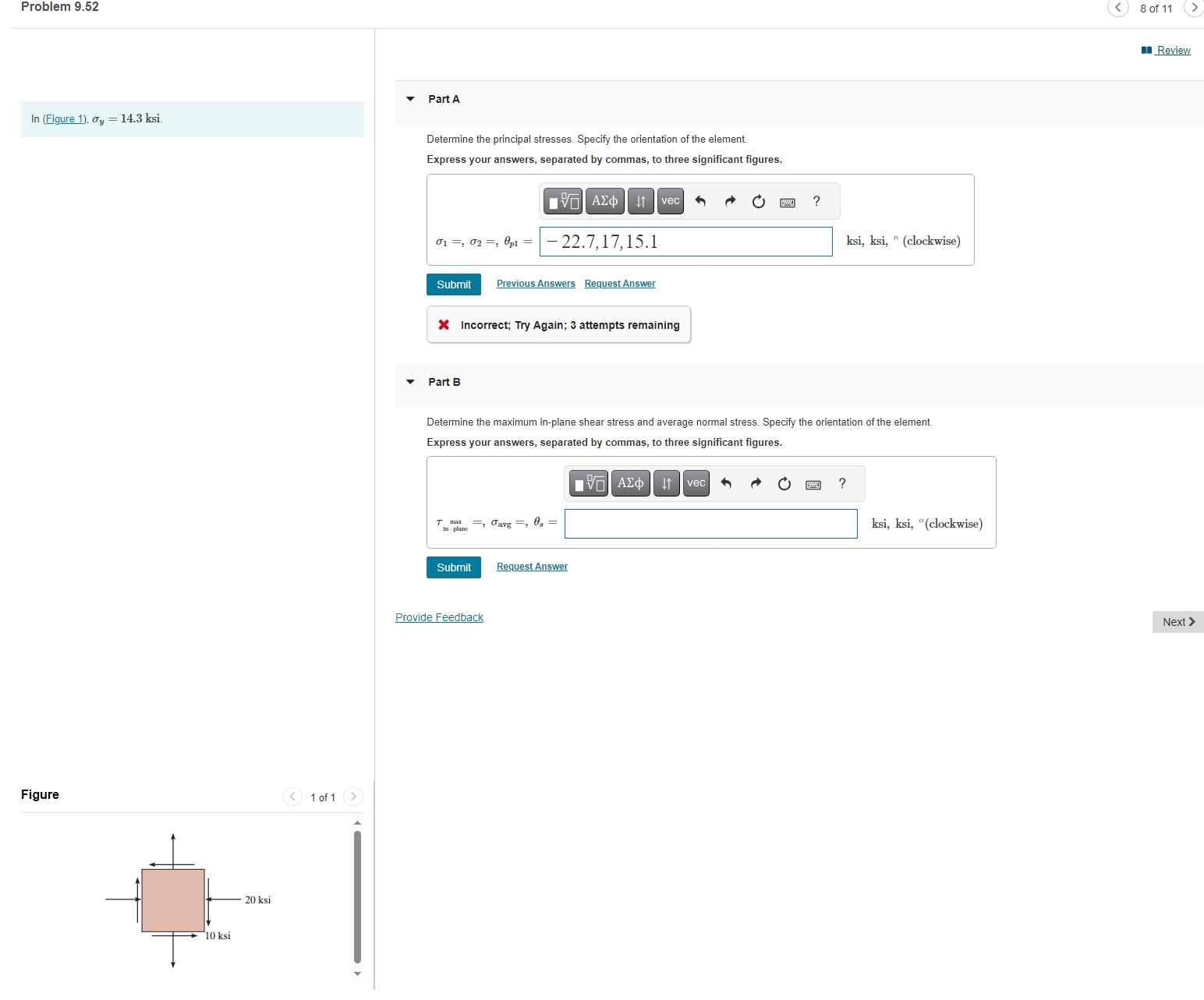Collapse the Part B section
Screen dimensions: 1204x1000
tap(411, 382)
